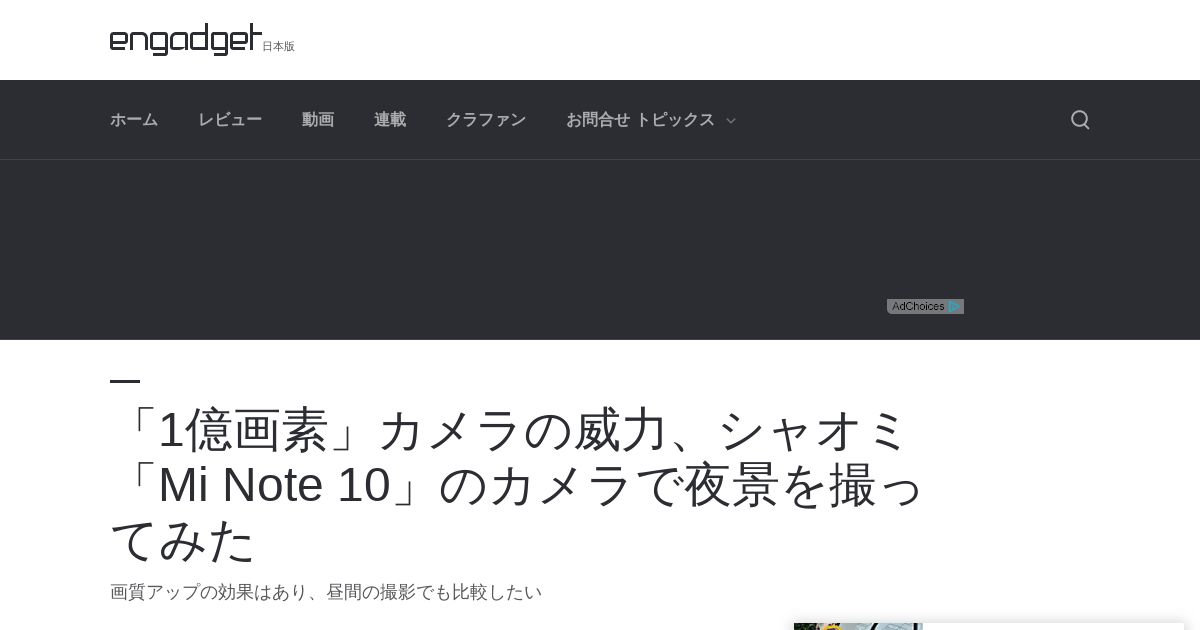1200x630 pixels.
Task: Go to ホーム in navigation
Action: coord(134,120)
